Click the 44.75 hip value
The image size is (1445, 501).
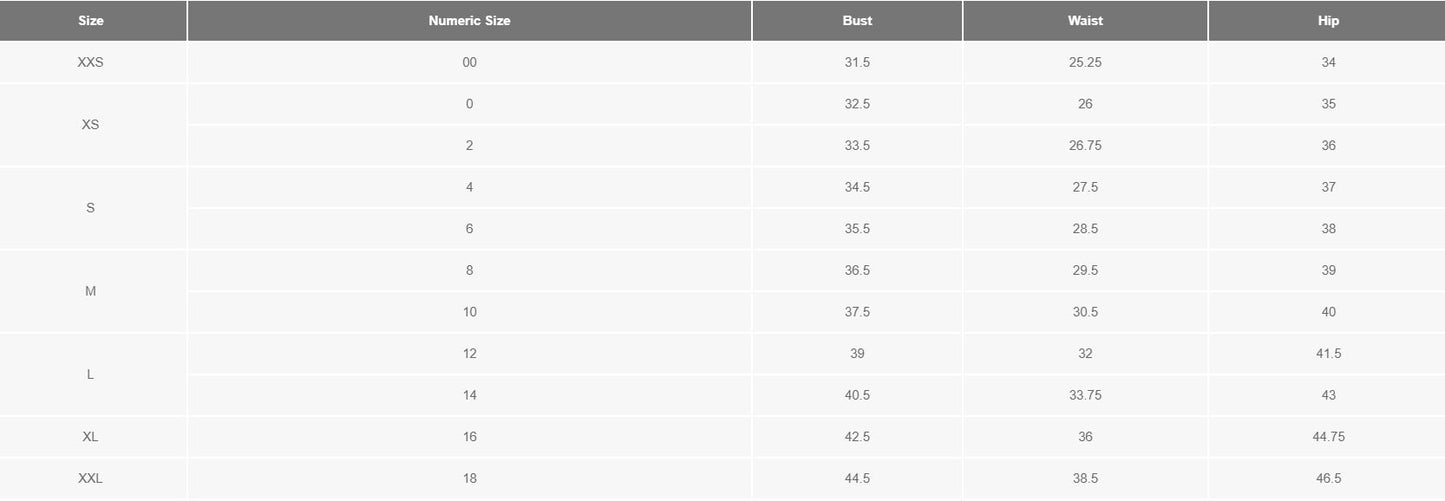click(1328, 437)
